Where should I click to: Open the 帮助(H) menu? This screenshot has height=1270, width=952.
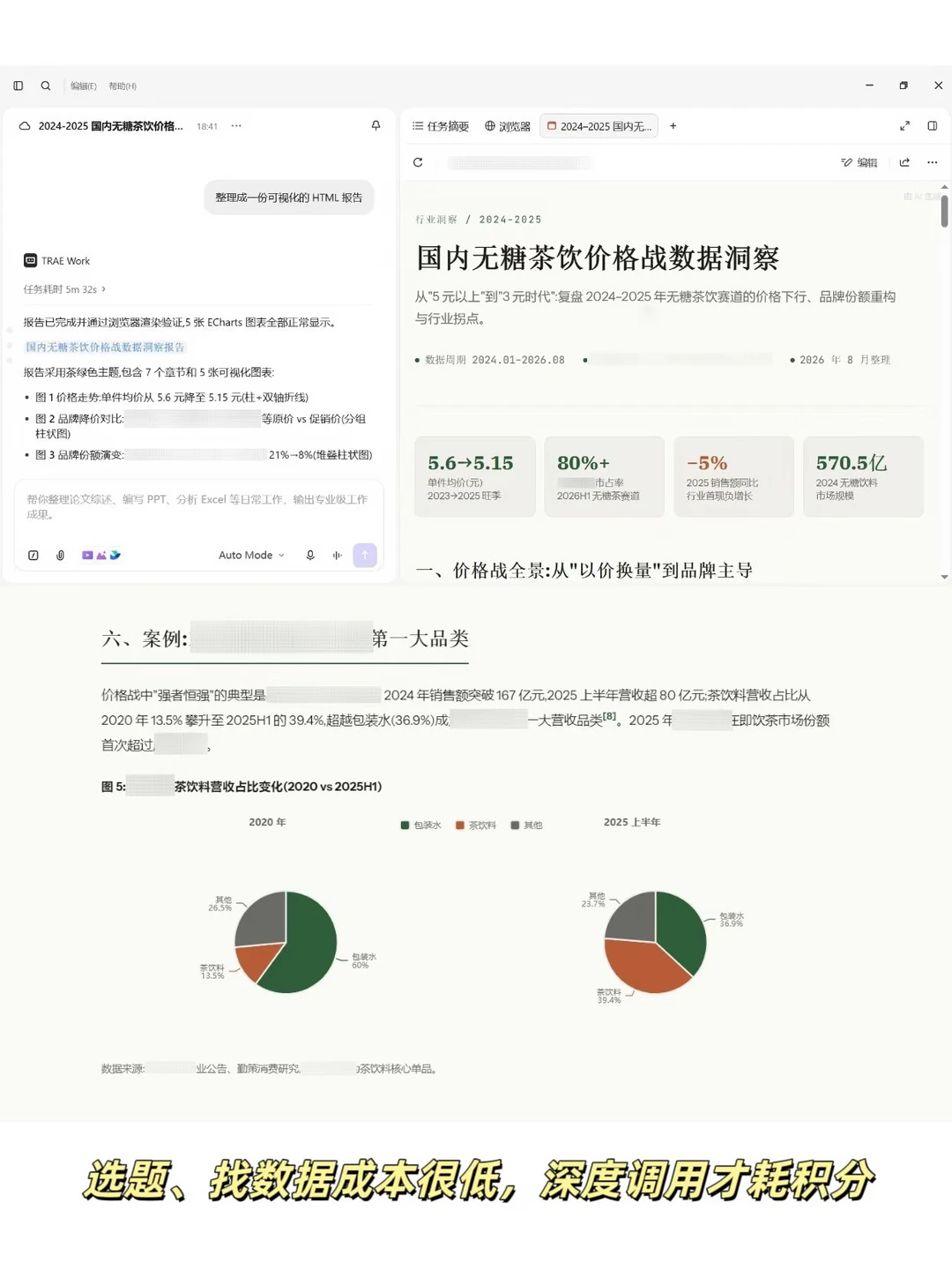pyautogui.click(x=123, y=86)
